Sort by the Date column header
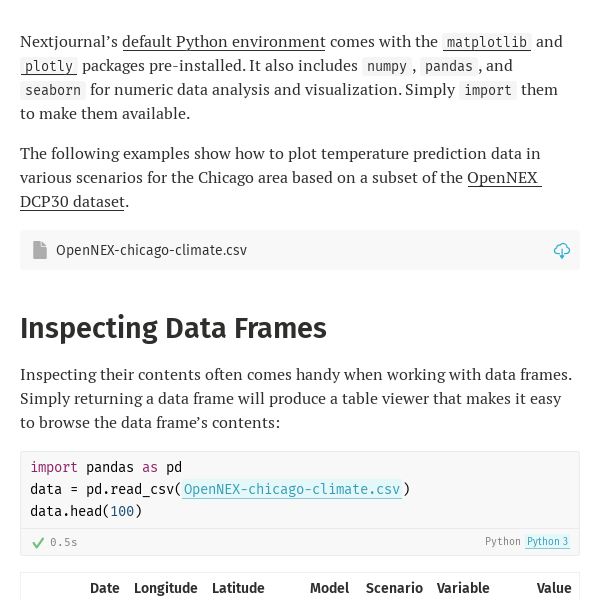Screen dimensions: 600x600 click(105, 588)
